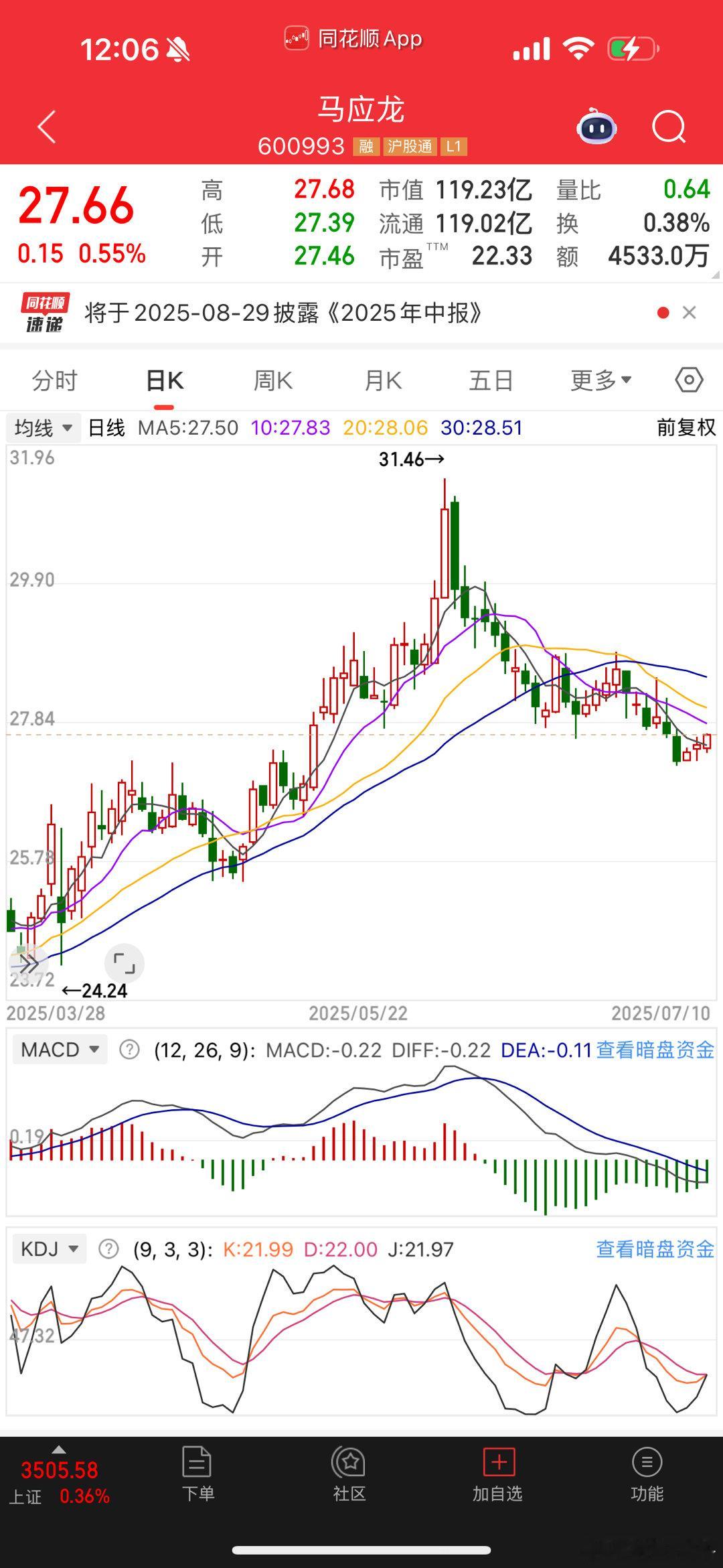Open the 更多 period dropdown

(x=601, y=380)
